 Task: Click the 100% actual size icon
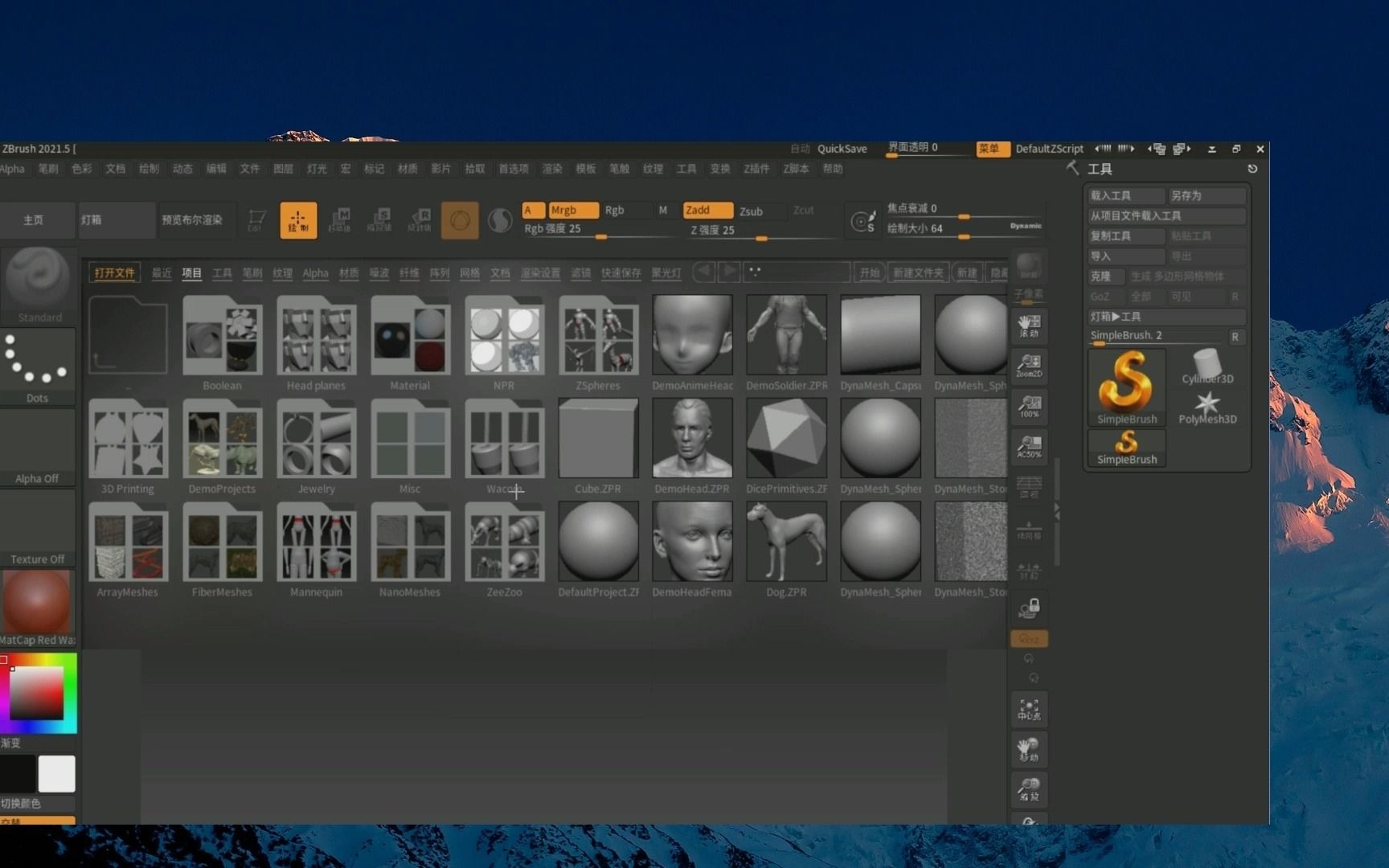[x=1029, y=406]
